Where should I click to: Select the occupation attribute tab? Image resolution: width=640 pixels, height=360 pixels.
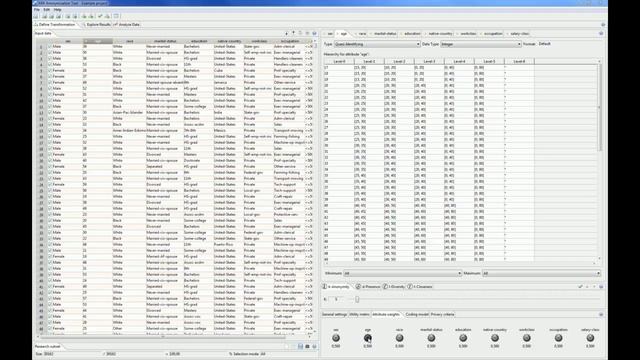coord(492,34)
